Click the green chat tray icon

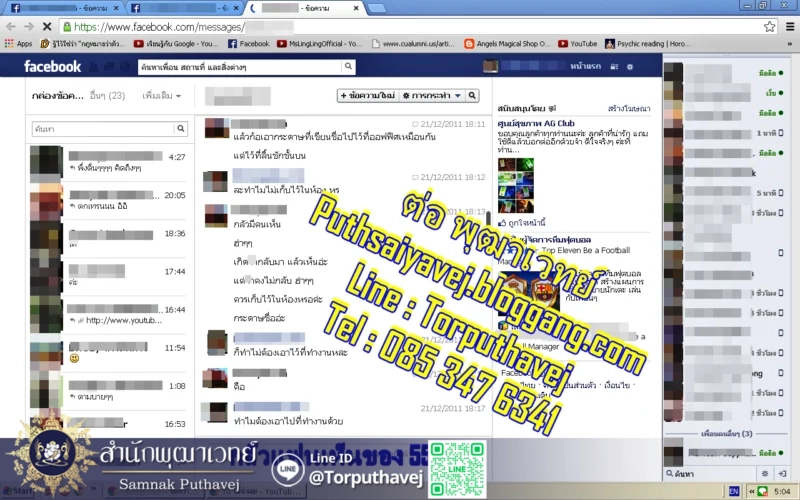(x=762, y=491)
